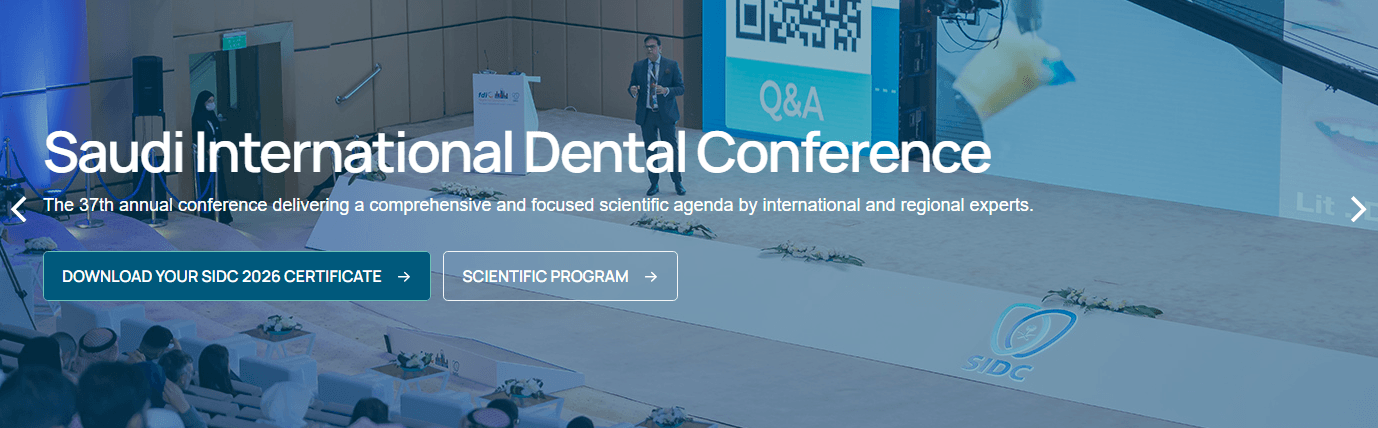Select the 37th annual conference description text

click(538, 205)
